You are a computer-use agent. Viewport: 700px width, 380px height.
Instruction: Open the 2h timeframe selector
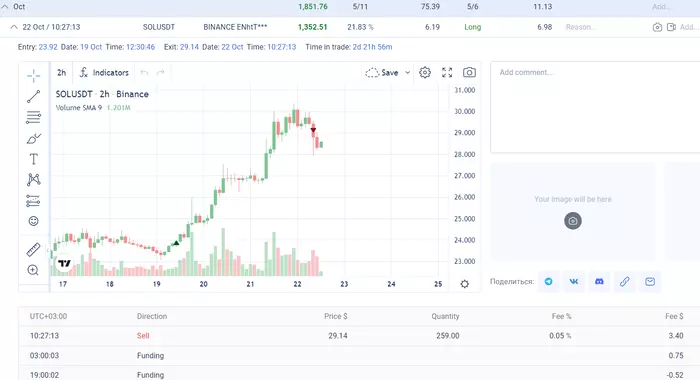pyautogui.click(x=62, y=72)
